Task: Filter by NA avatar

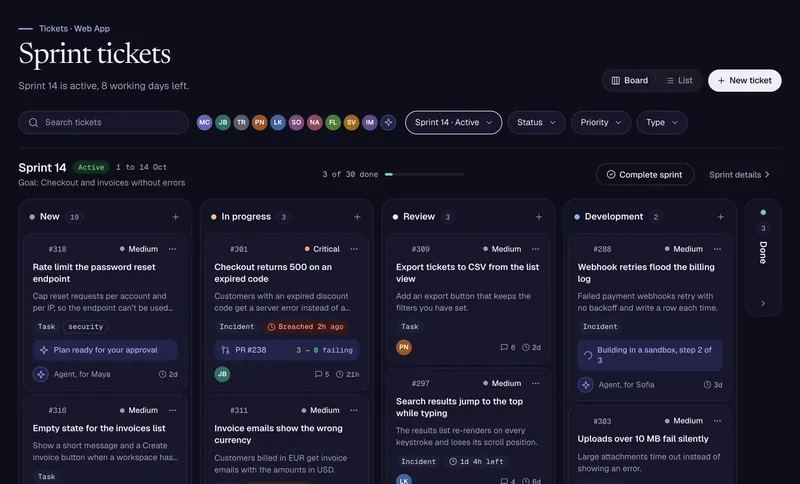Action: tap(315, 122)
